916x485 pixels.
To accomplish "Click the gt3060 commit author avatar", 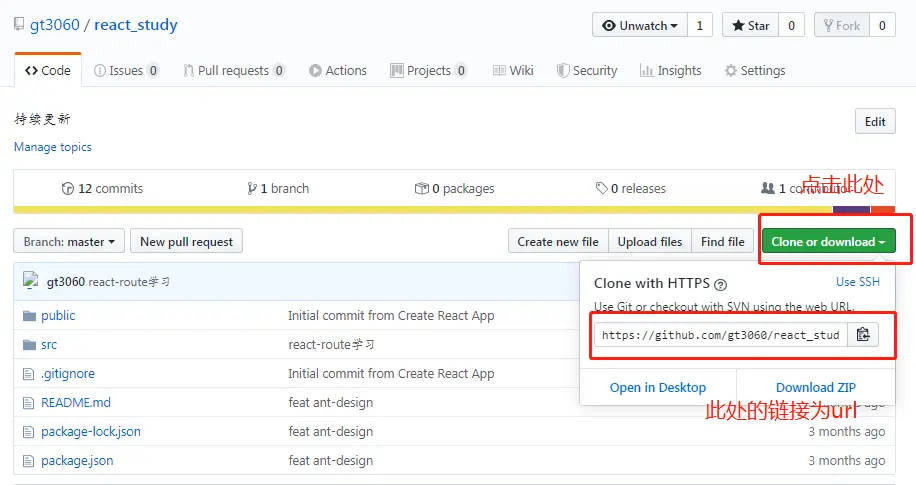I will point(30,281).
